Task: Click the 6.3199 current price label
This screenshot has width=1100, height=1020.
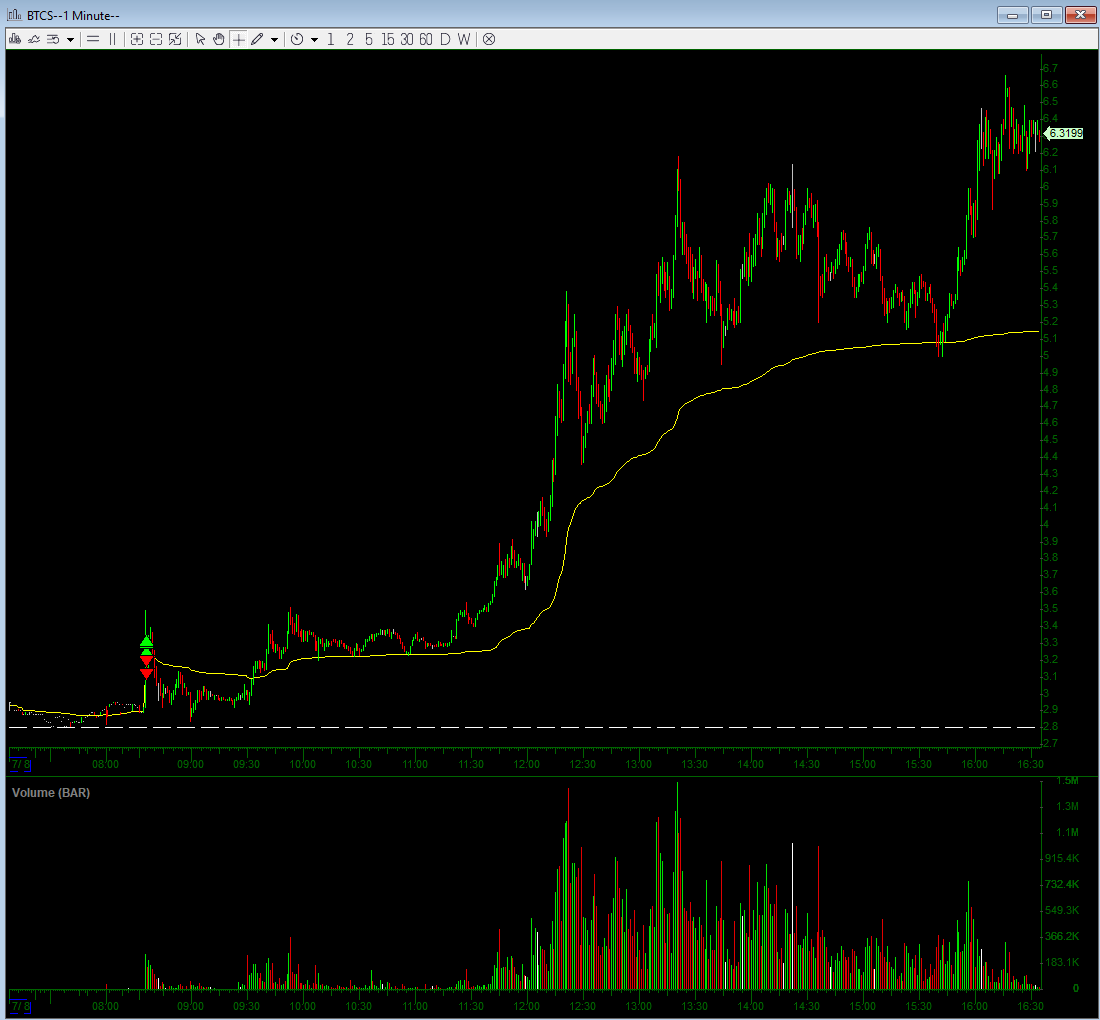Action: (1066, 133)
